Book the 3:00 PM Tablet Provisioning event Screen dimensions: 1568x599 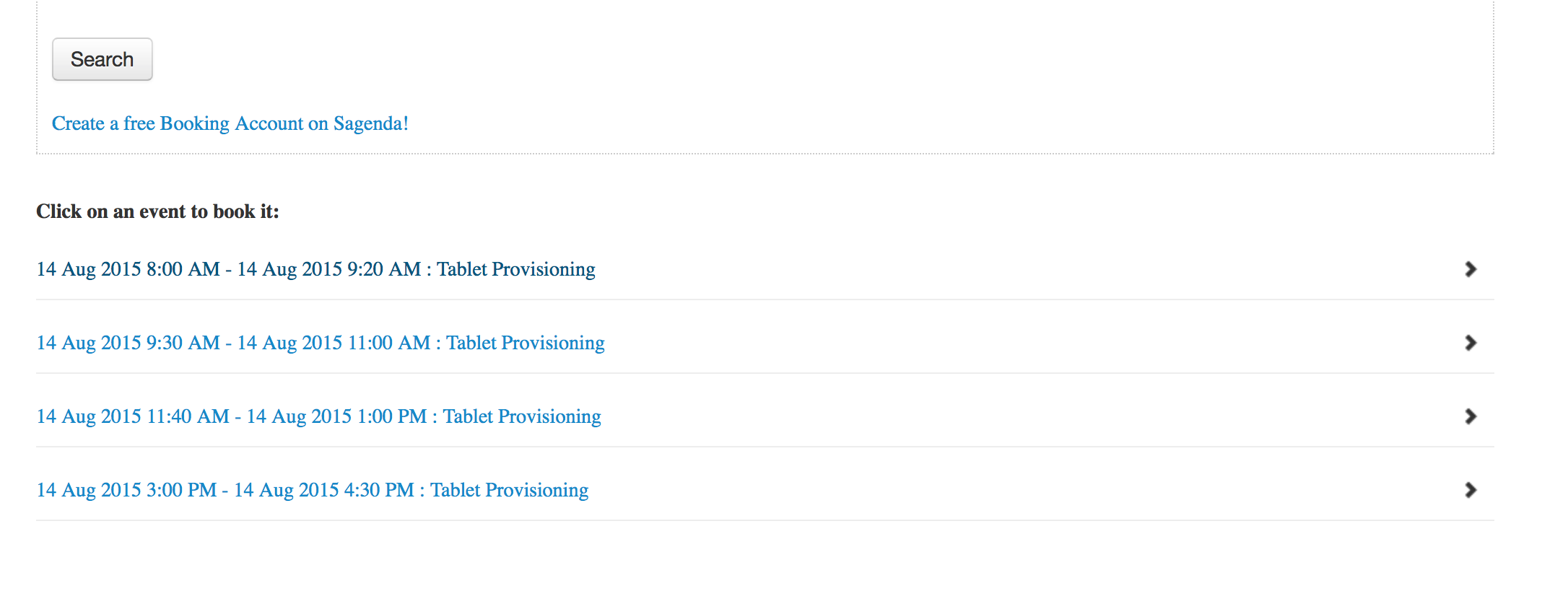tap(312, 490)
